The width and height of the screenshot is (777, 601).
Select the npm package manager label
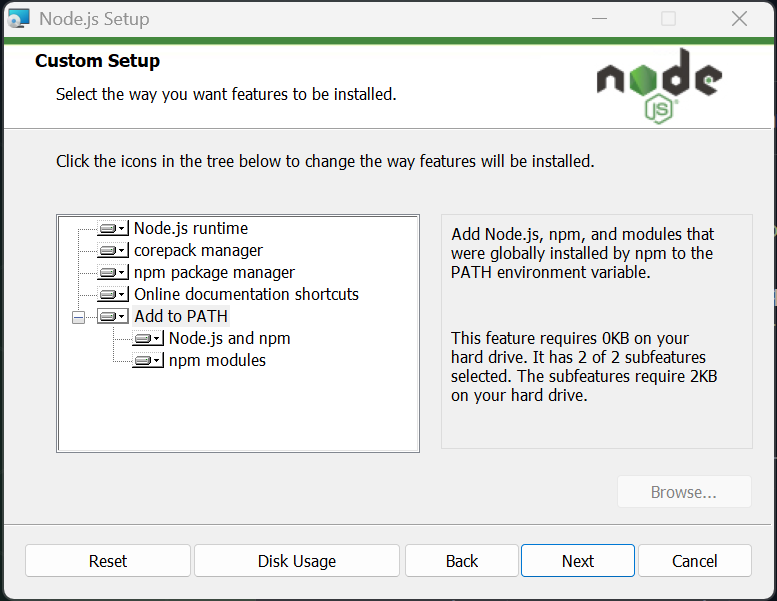[214, 272]
